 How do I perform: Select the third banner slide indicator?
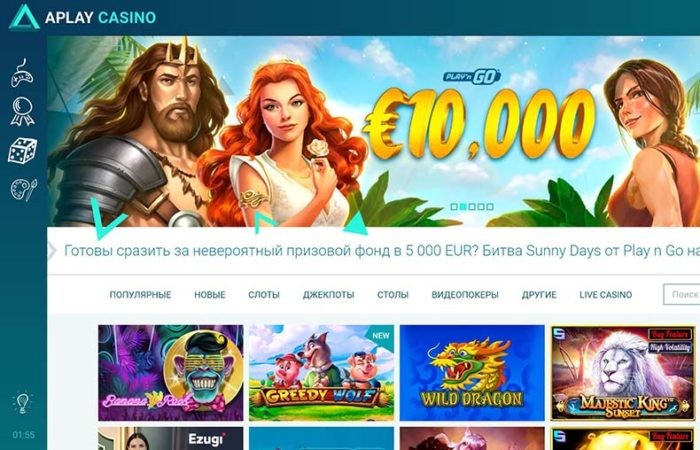point(472,207)
